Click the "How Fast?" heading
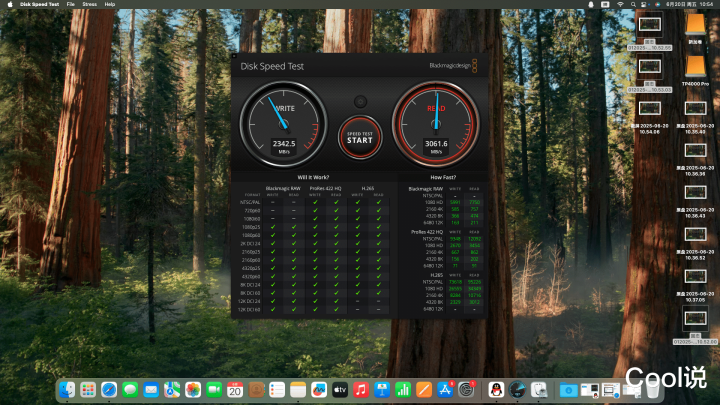The height and width of the screenshot is (405, 720). (443, 177)
